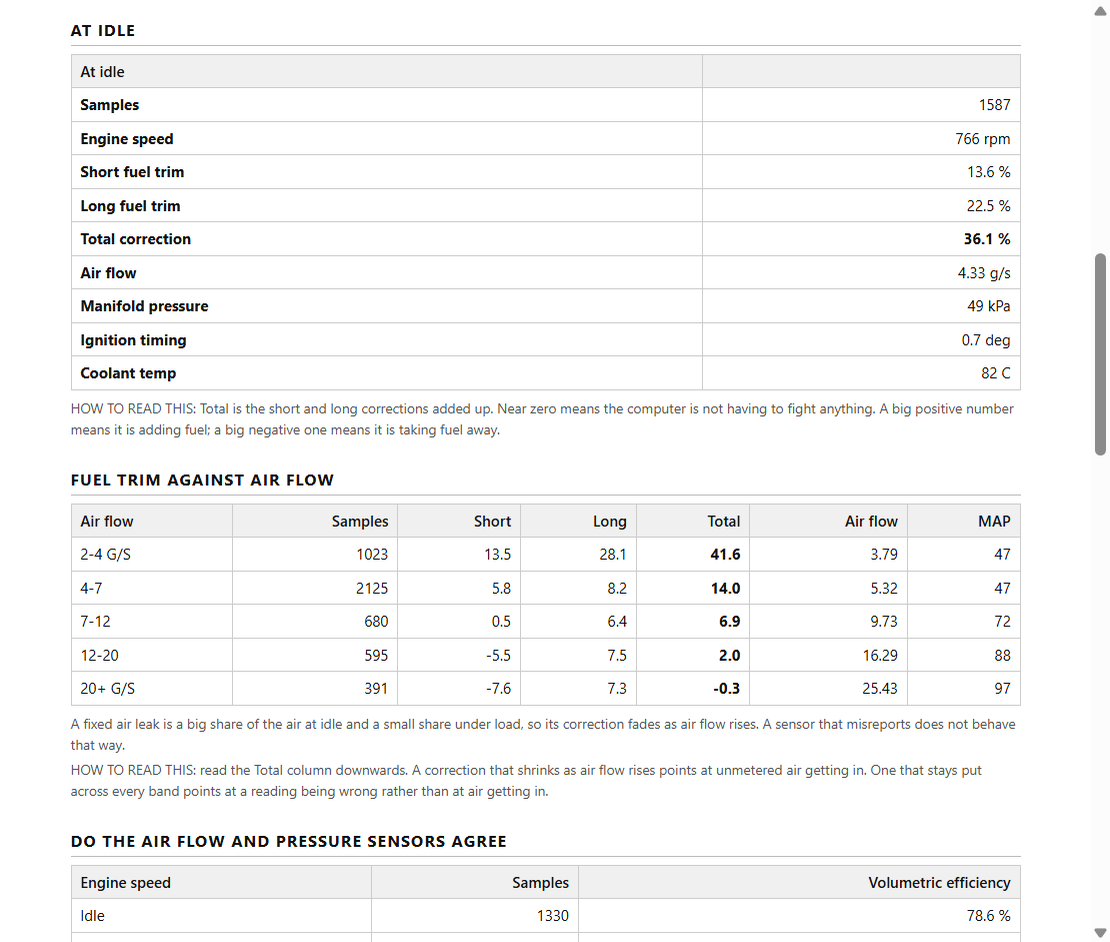The height and width of the screenshot is (942, 1110).
Task: Click the MAP column header
Action: click(x=994, y=522)
